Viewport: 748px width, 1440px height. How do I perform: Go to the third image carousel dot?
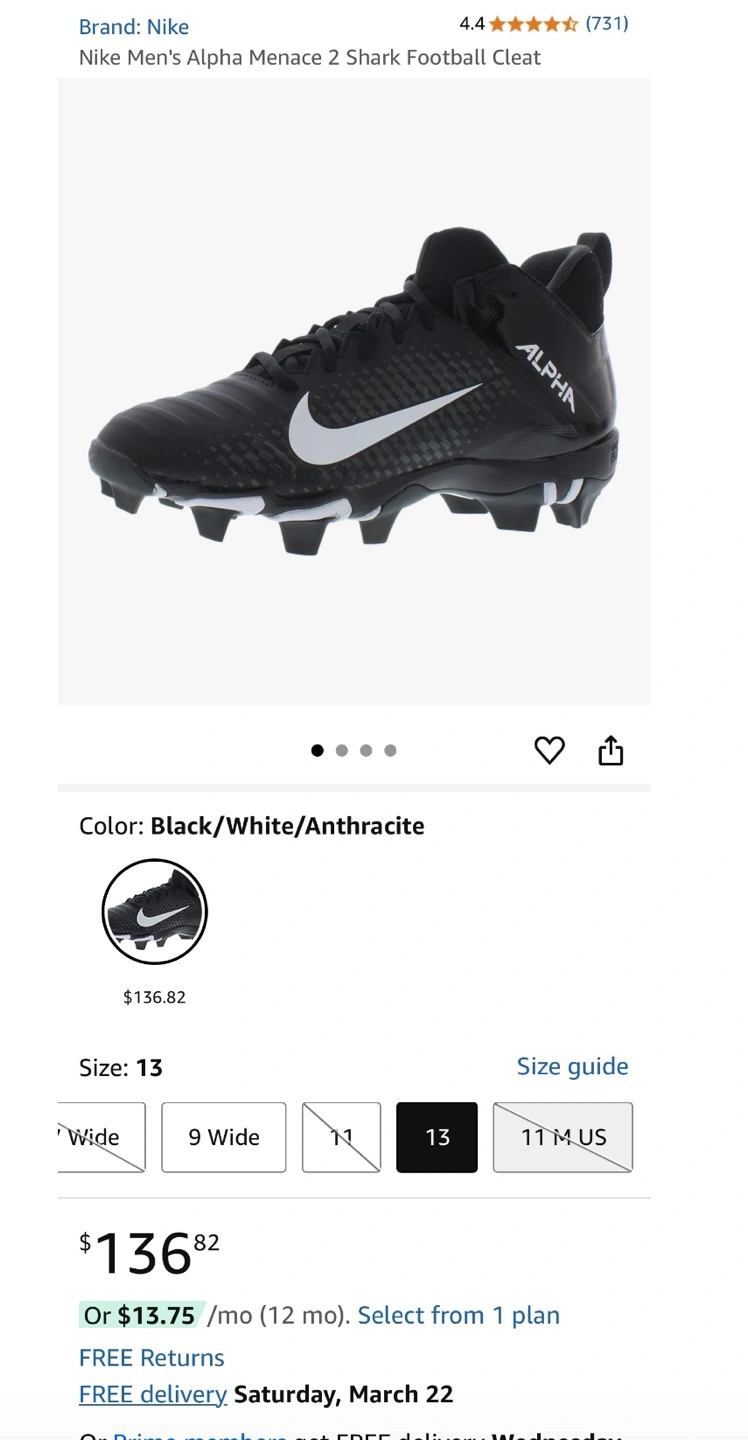click(x=366, y=751)
